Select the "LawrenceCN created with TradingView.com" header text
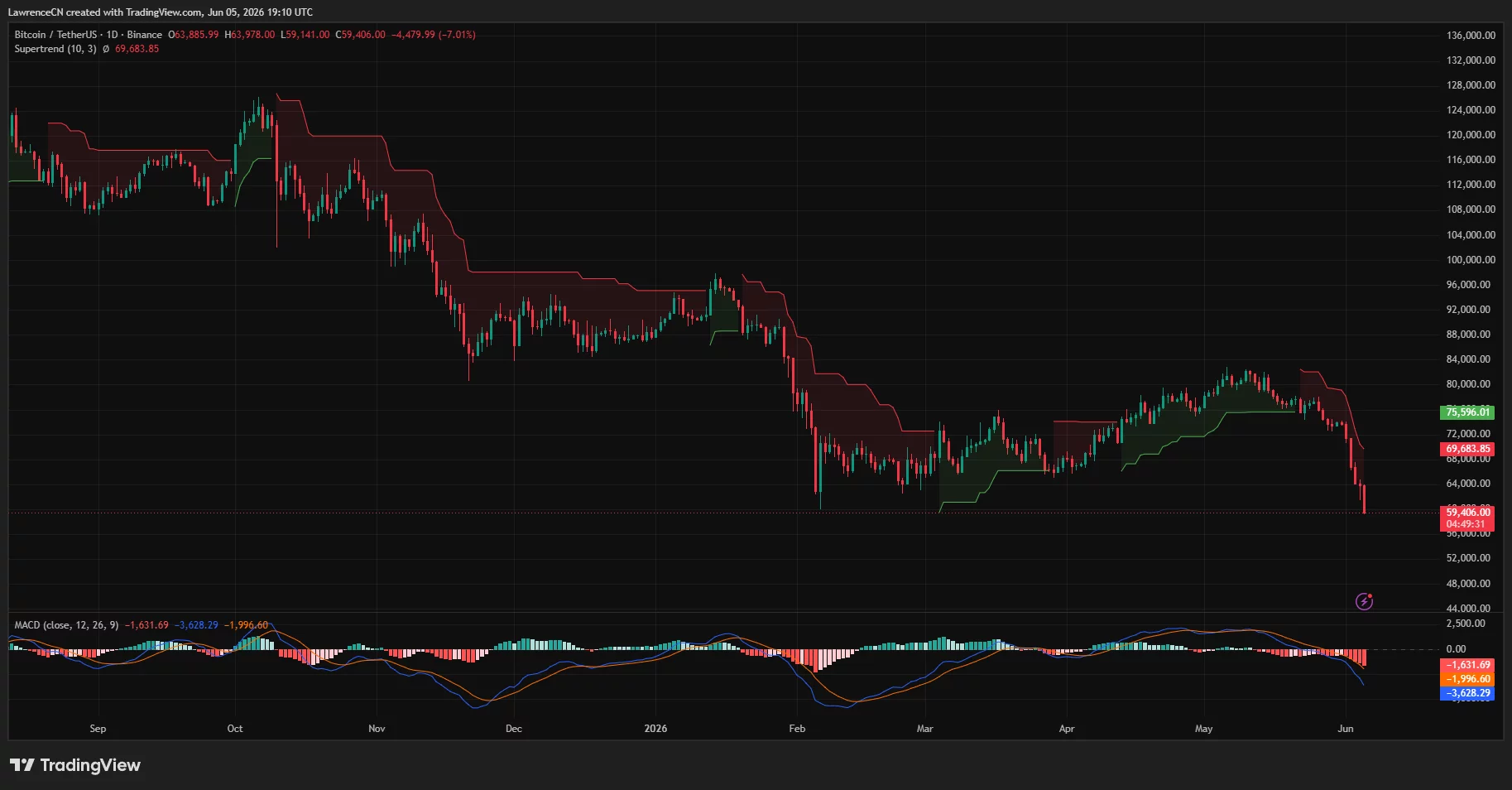The height and width of the screenshot is (790, 1512). point(105,12)
